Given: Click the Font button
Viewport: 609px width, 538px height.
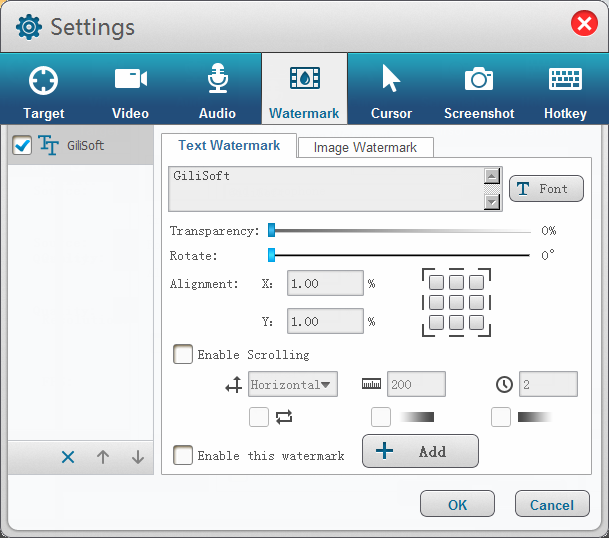Looking at the screenshot, I should 546,188.
